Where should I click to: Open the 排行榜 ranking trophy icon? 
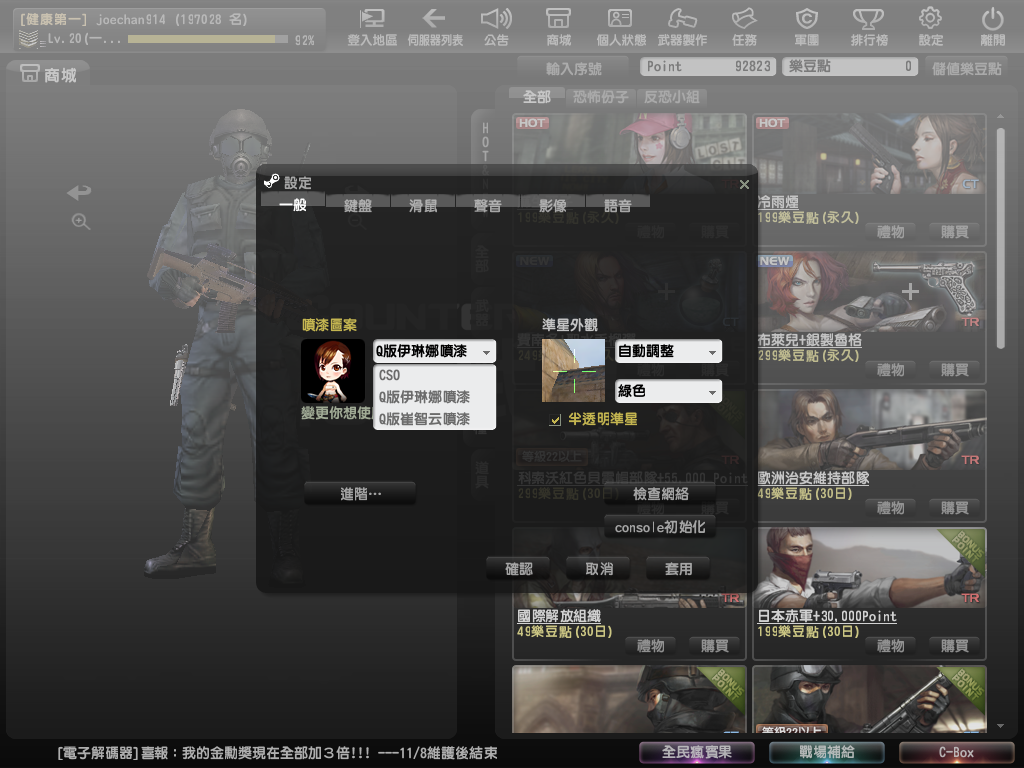pos(869,27)
